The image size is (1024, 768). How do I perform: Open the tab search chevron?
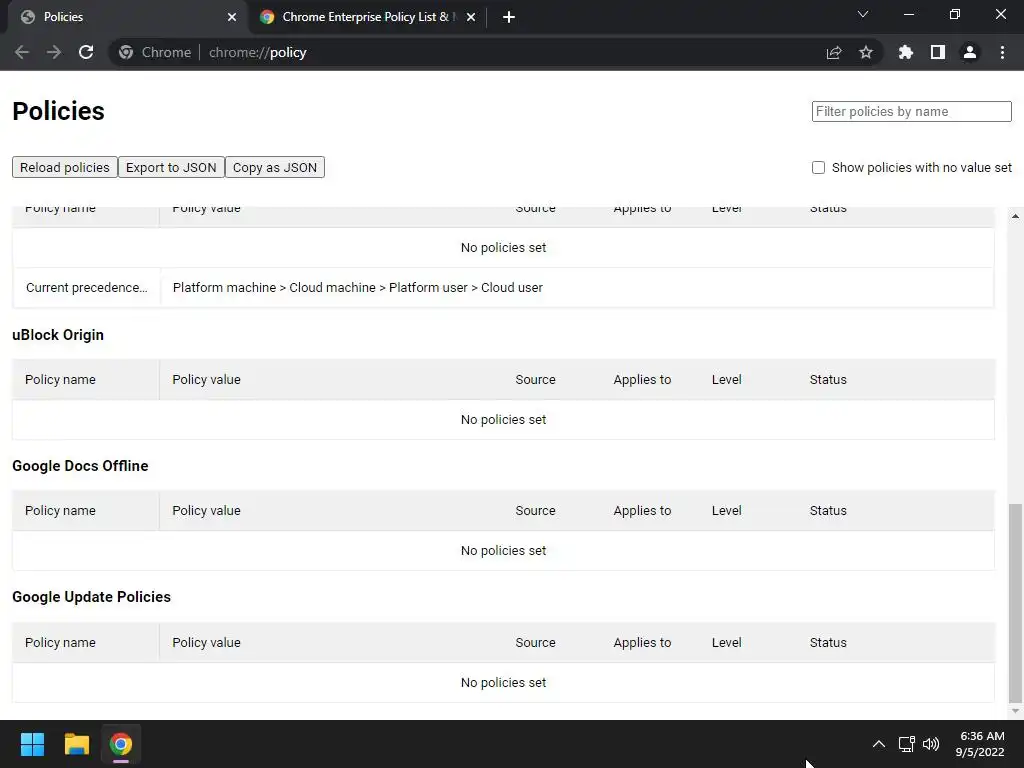pyautogui.click(x=863, y=14)
